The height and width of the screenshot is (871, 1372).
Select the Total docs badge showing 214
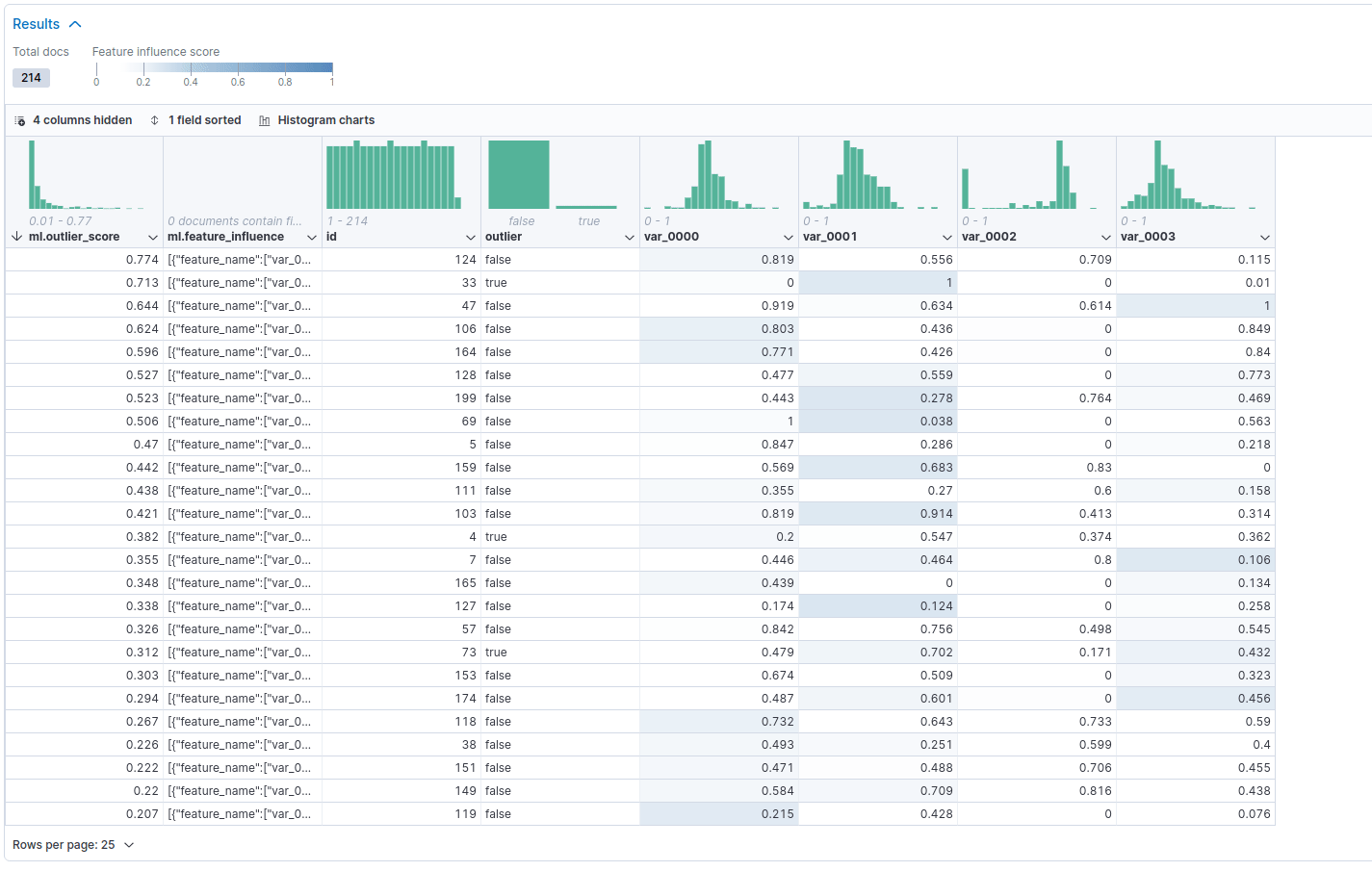coord(31,77)
